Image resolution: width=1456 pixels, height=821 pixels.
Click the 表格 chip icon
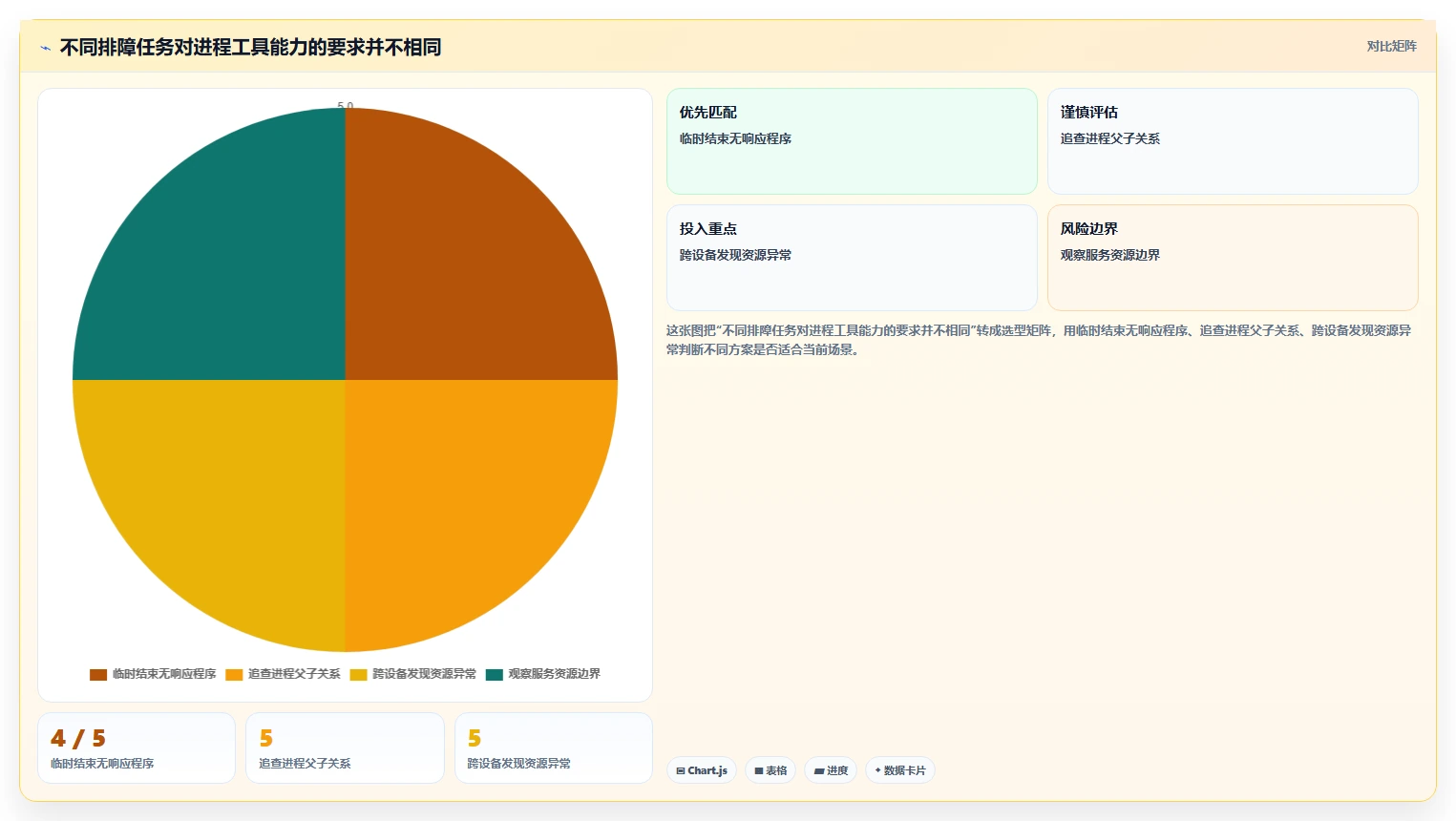point(759,770)
